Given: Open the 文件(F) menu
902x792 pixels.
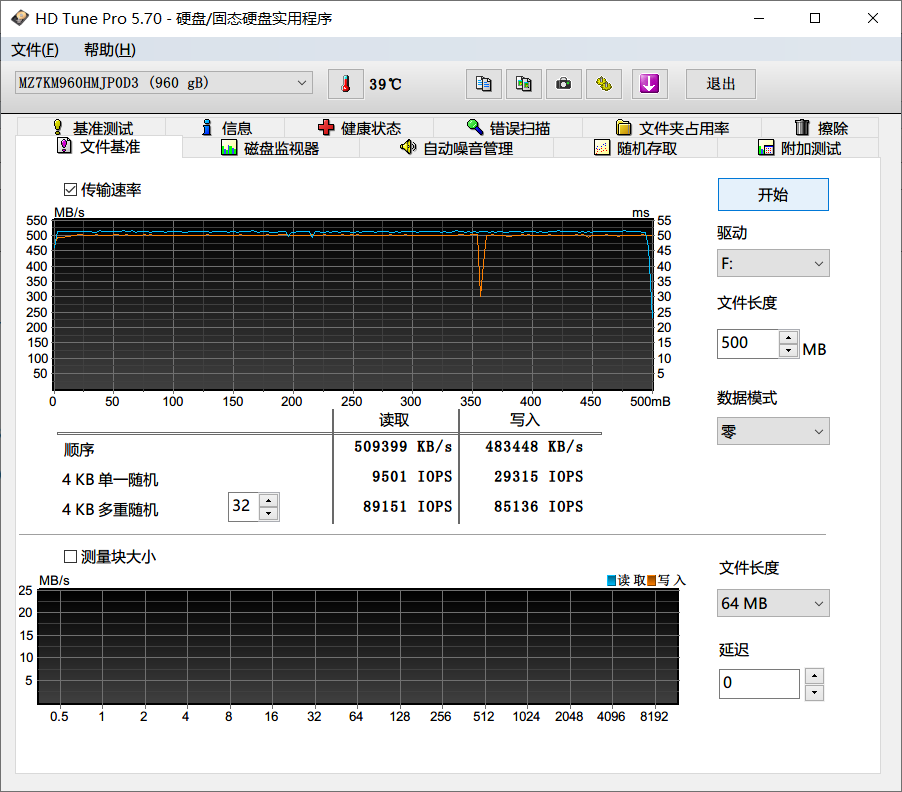Looking at the screenshot, I should (x=35, y=50).
